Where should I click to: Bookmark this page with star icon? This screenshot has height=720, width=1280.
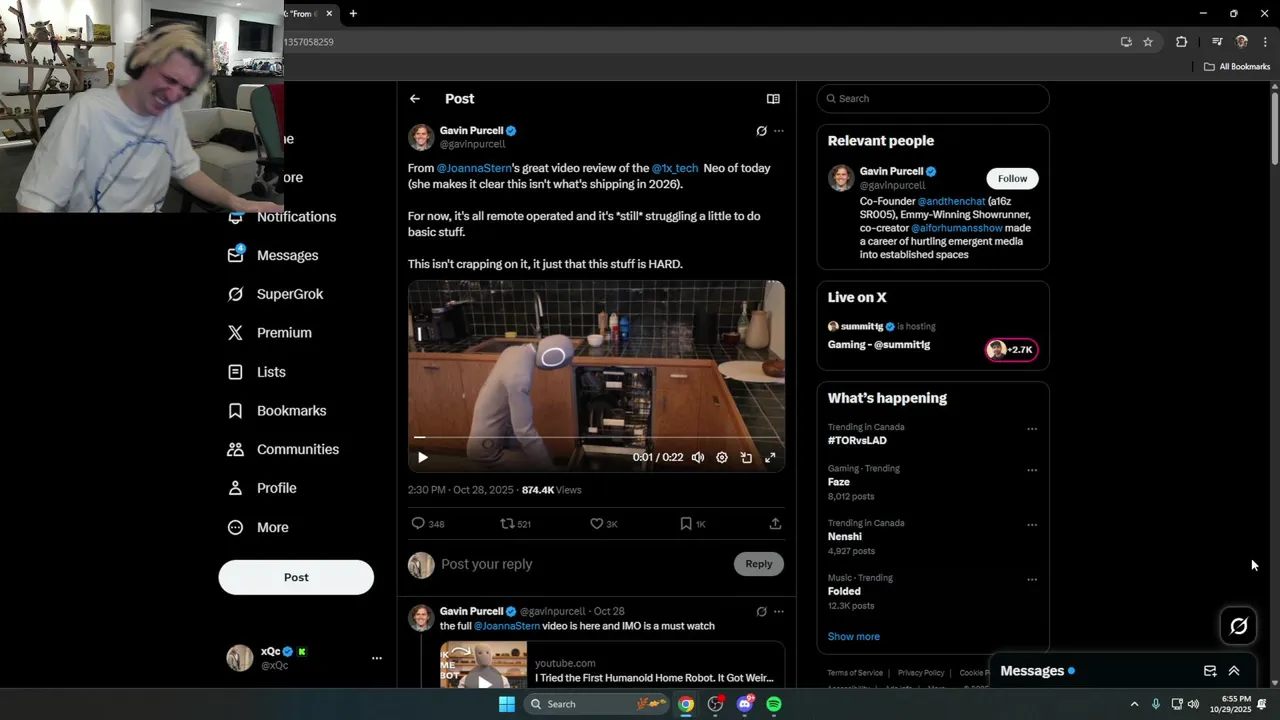[1148, 42]
